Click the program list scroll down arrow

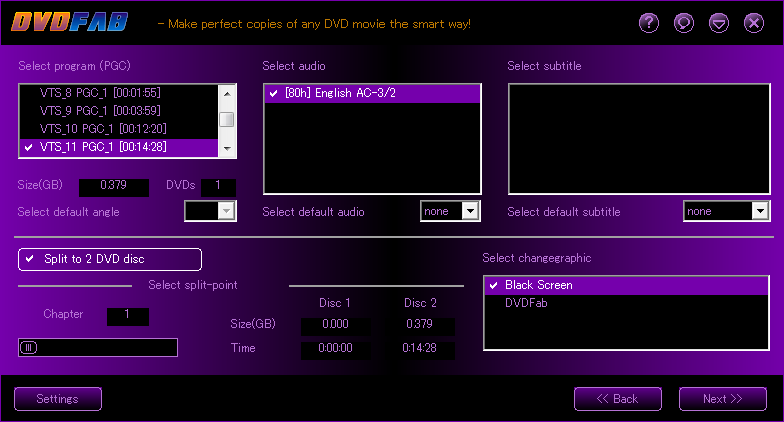[x=228, y=148]
